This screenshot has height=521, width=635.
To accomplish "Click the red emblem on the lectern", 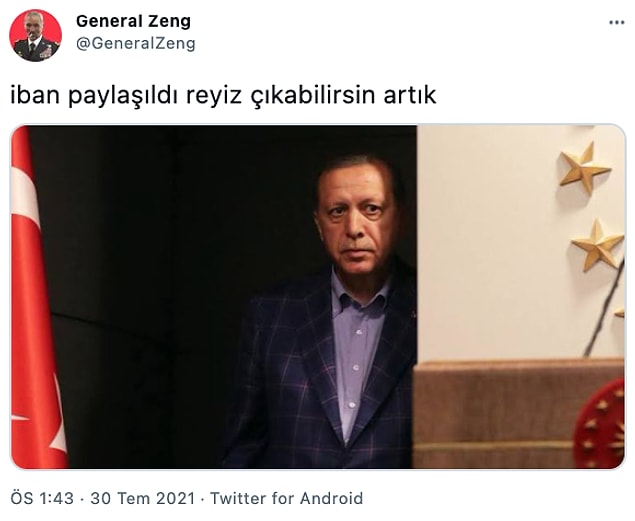I will point(600,425).
